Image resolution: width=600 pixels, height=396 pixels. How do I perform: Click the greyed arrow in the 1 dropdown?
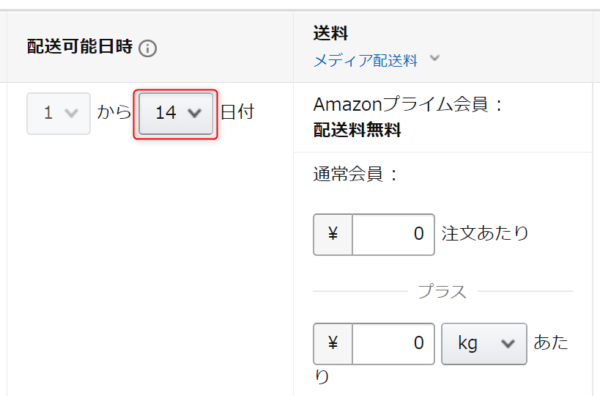coord(72,113)
